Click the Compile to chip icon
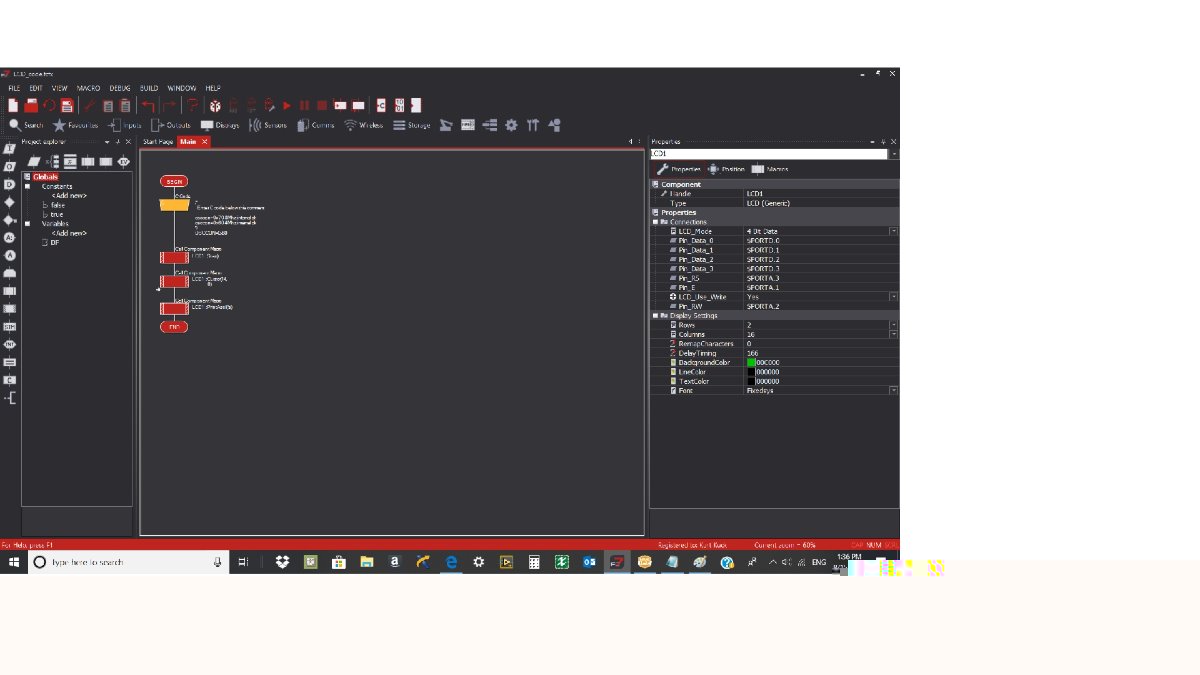This screenshot has height=675, width=1200. click(416, 105)
